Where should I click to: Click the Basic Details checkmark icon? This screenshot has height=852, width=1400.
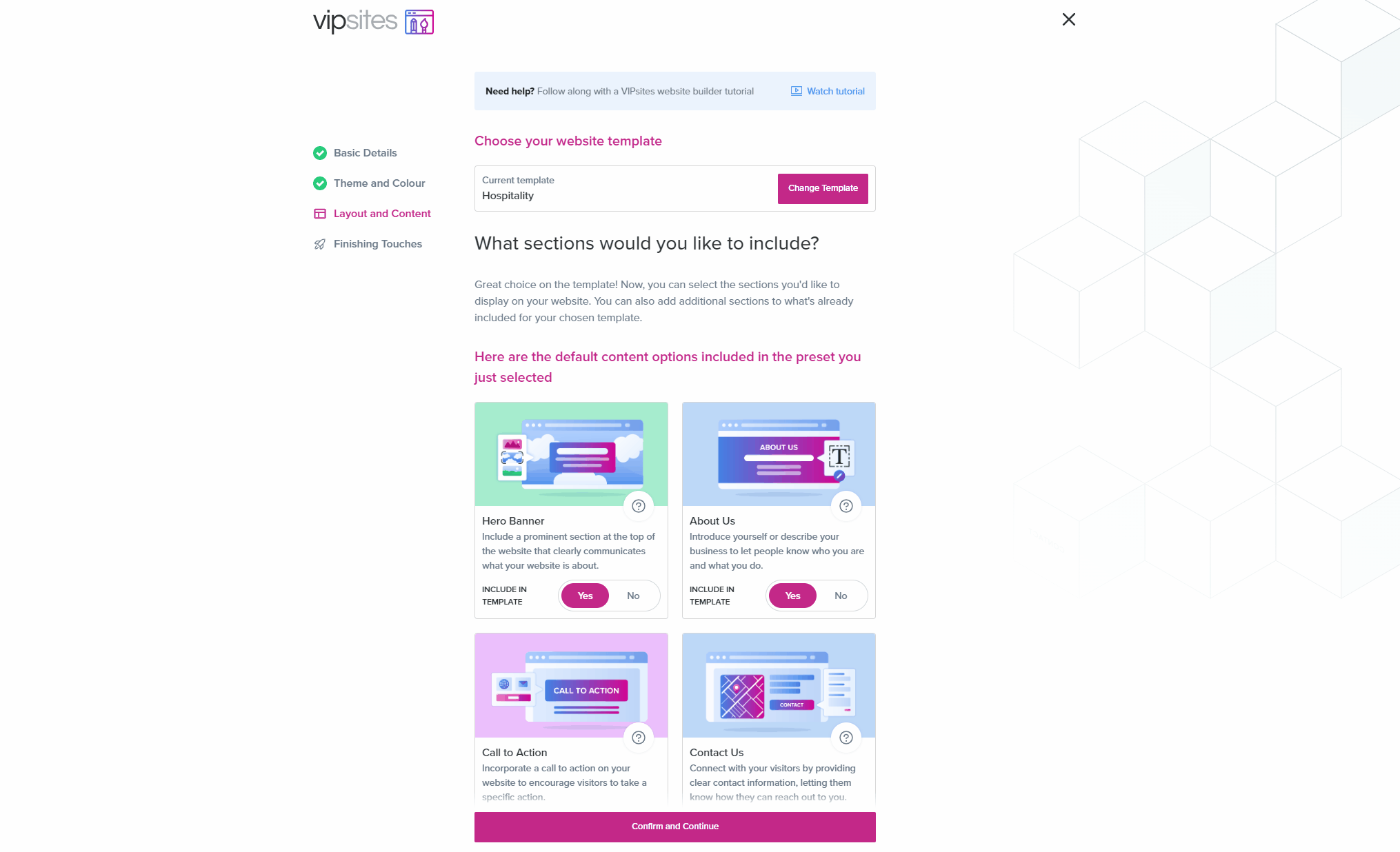[x=320, y=153]
